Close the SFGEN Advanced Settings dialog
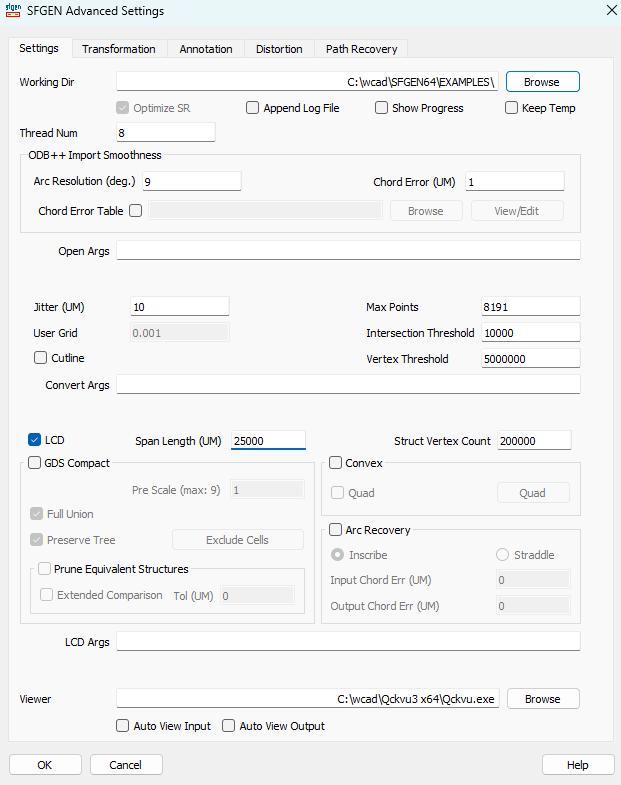 (x=611, y=11)
